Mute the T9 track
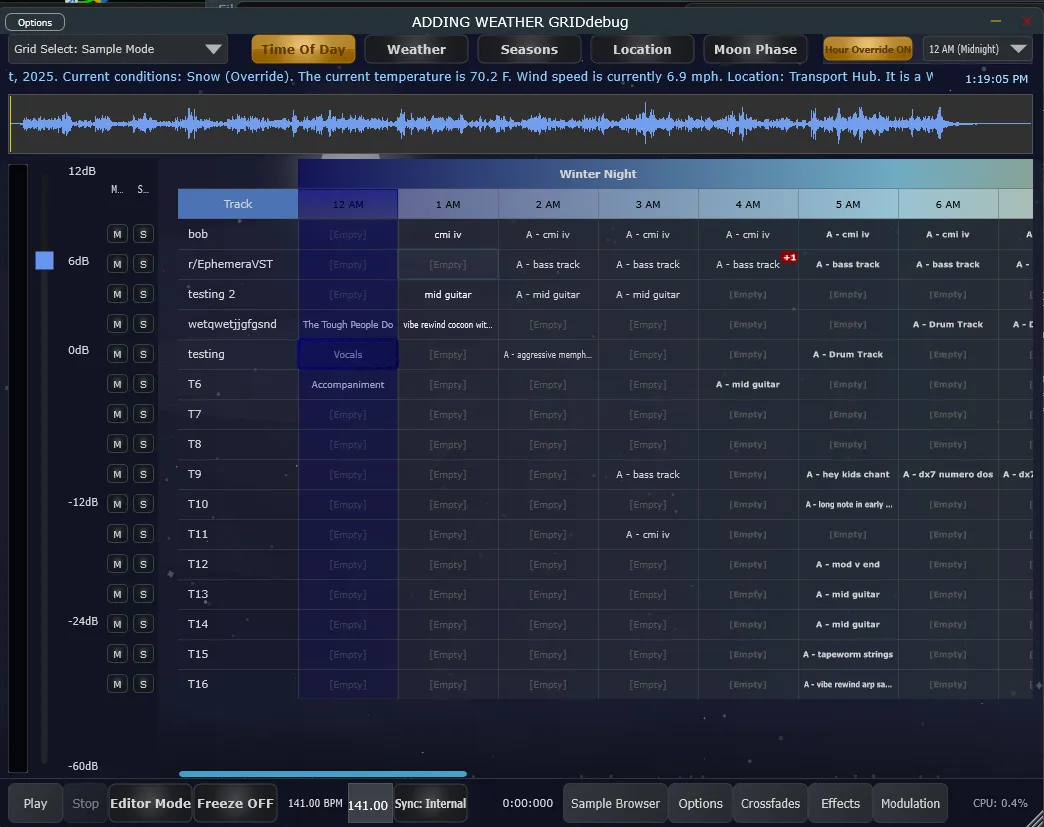This screenshot has width=1044, height=827. coord(117,474)
